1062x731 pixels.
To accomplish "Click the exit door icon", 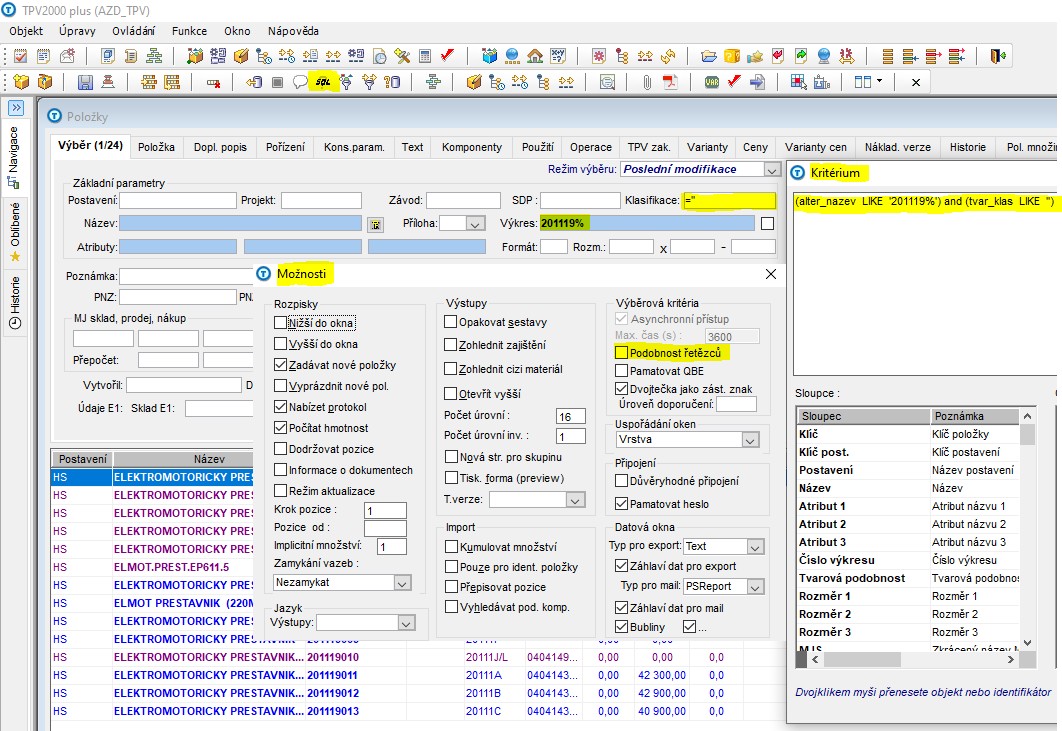I will (x=998, y=56).
